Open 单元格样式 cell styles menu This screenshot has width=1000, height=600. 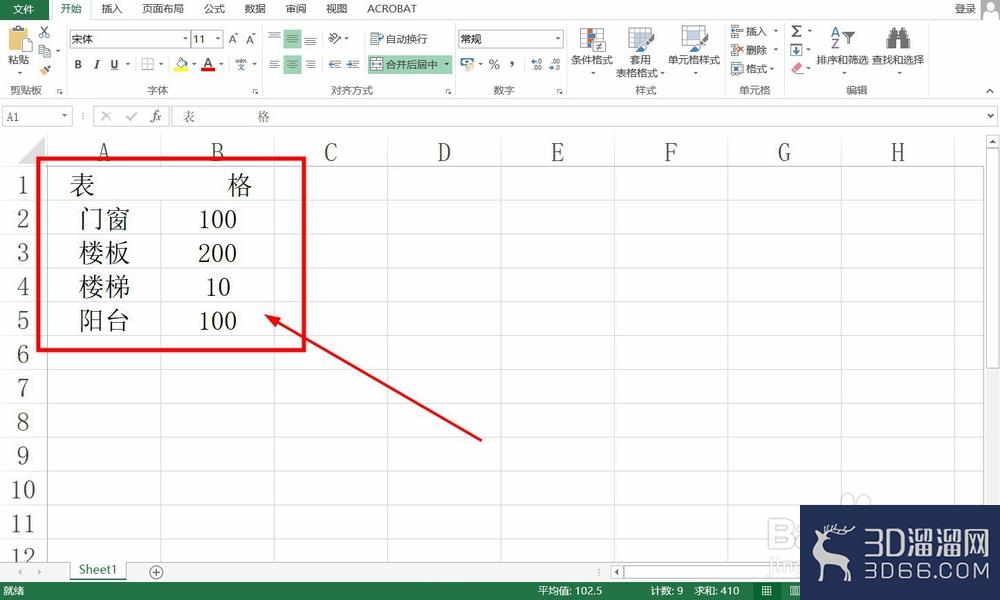pos(694,51)
